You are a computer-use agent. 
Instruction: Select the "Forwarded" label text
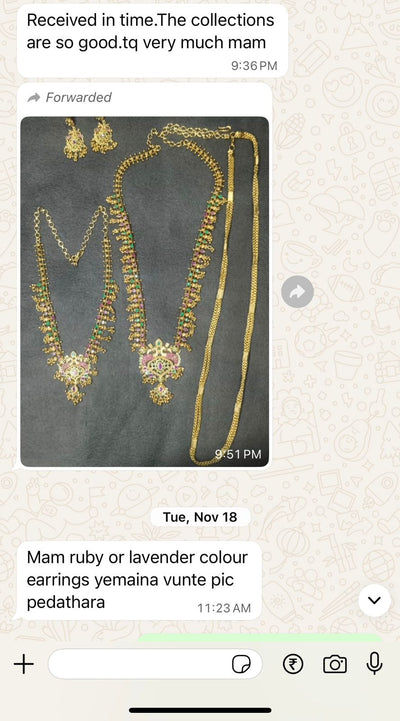click(x=79, y=97)
